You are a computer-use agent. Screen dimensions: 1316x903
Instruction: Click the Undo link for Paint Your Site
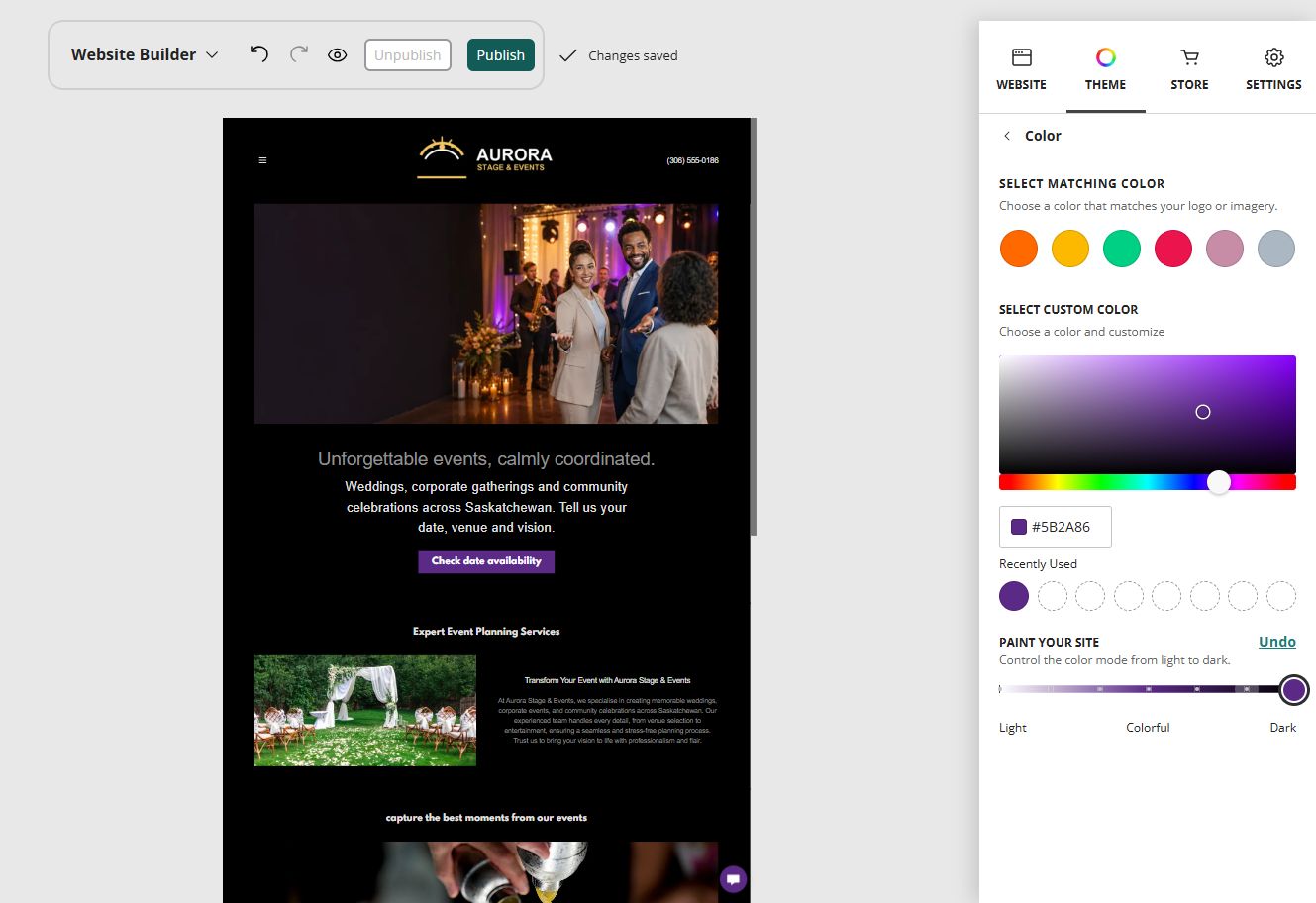(x=1277, y=642)
